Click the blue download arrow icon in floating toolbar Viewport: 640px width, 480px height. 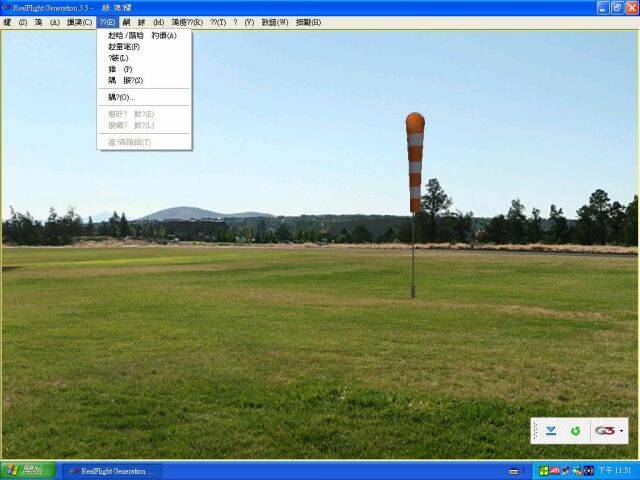tap(551, 431)
